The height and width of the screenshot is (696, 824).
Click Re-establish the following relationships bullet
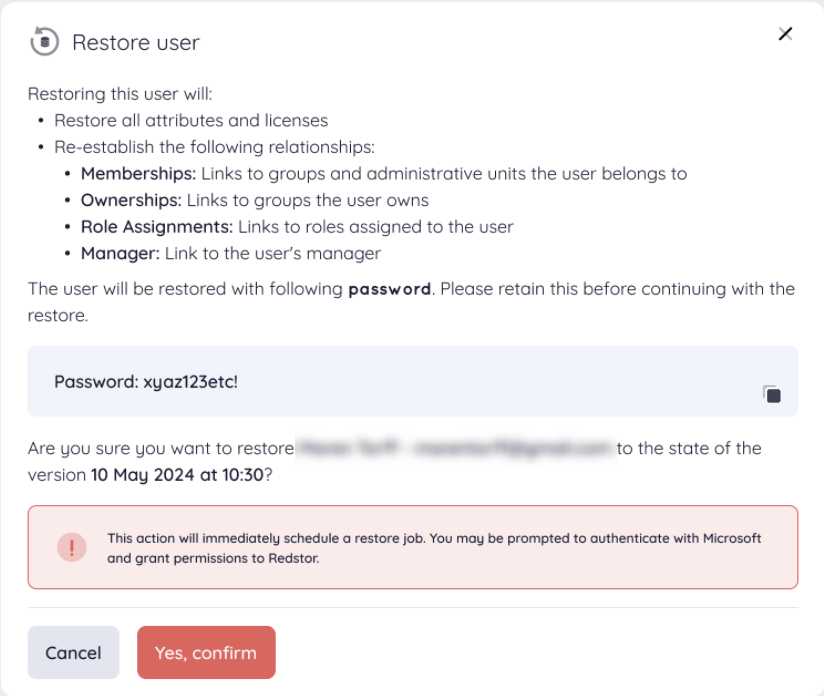tap(214, 147)
